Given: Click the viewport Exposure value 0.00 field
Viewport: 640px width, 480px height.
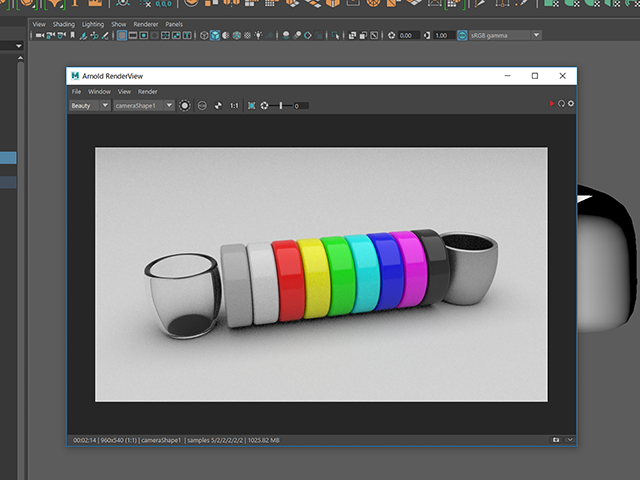Looking at the screenshot, I should [x=409, y=36].
